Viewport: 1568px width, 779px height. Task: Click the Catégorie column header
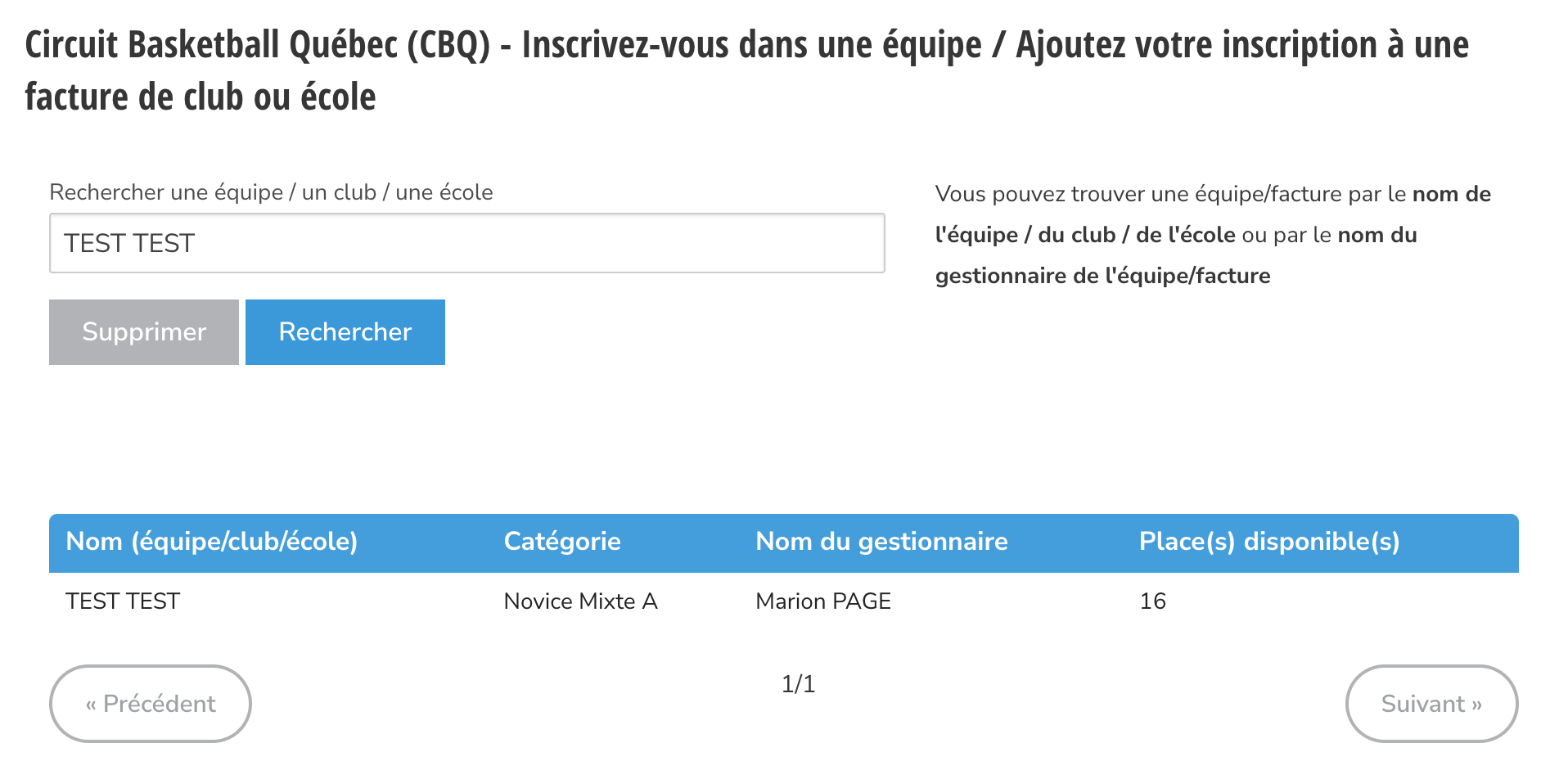(x=562, y=542)
